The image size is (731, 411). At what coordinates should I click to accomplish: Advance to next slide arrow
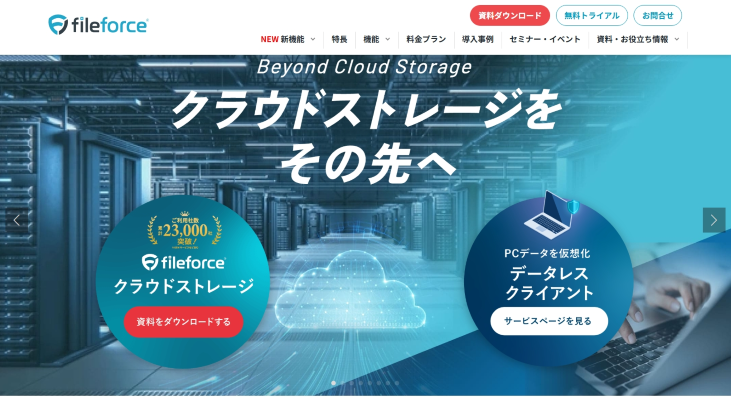pyautogui.click(x=714, y=220)
